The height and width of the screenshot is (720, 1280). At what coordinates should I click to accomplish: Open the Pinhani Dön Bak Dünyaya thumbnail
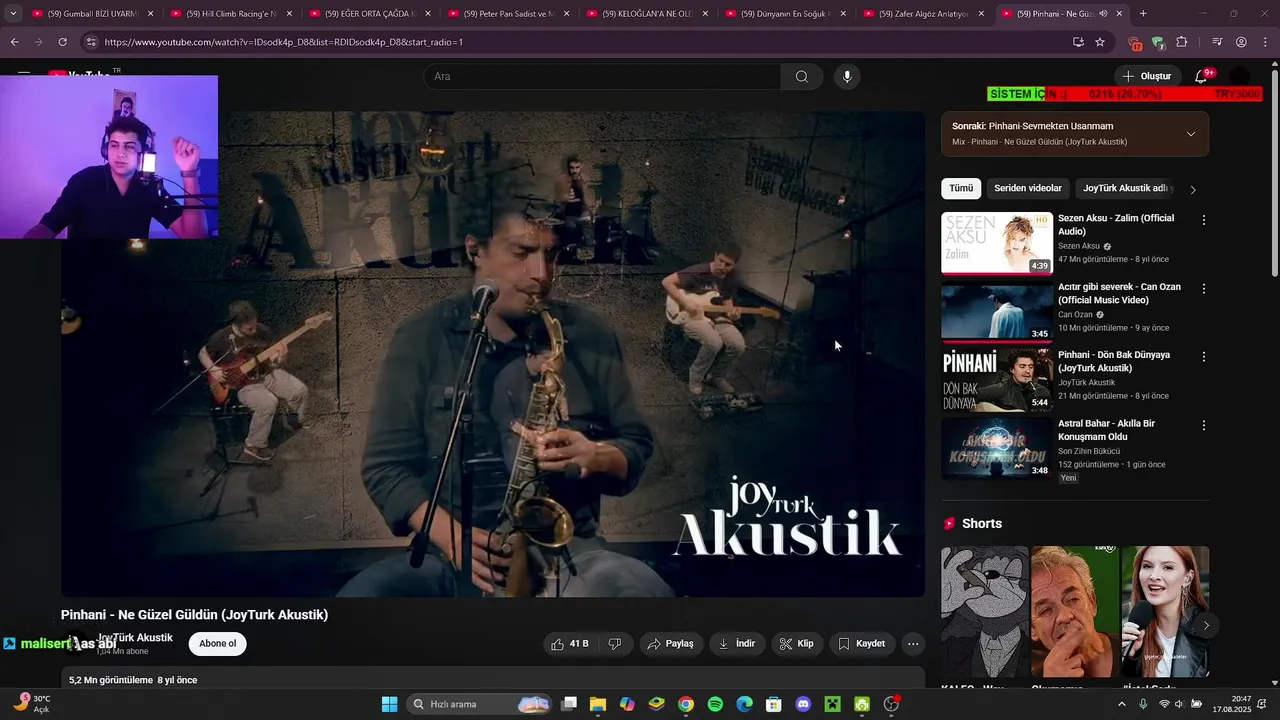[x=997, y=380]
